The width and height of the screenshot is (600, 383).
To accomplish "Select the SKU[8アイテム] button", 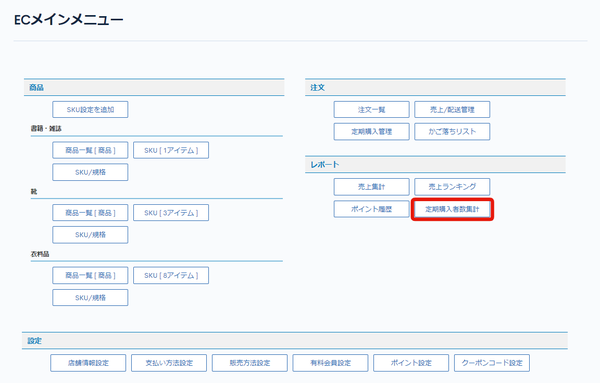I will (171, 275).
